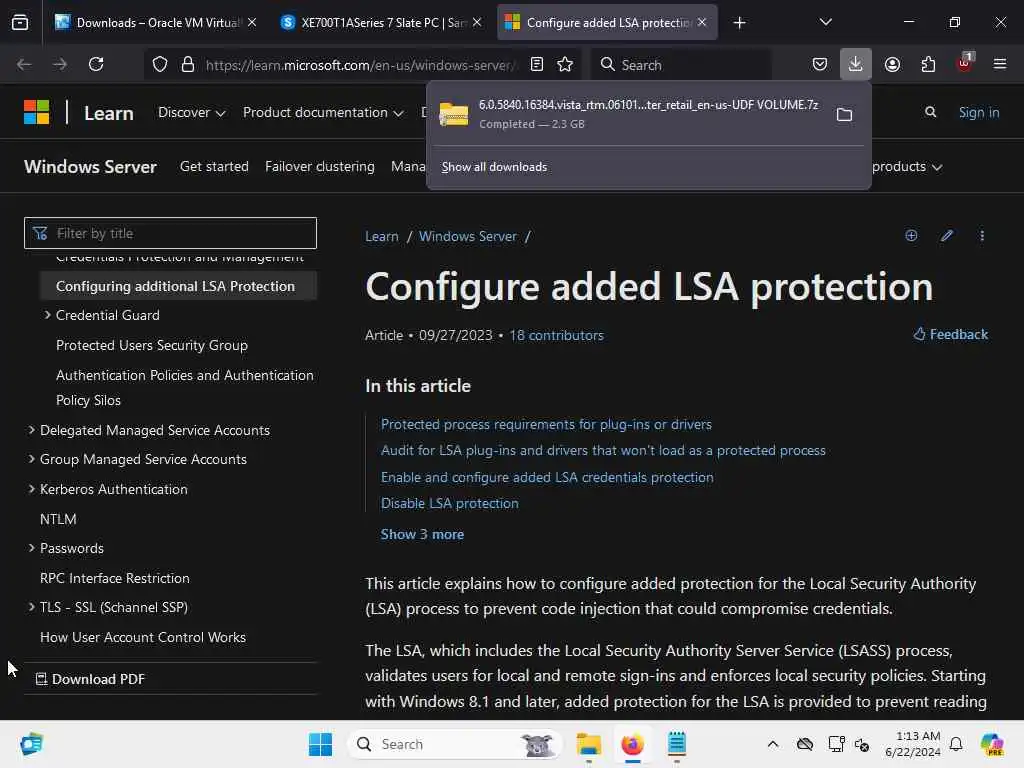Open Windows Start menu

click(x=320, y=744)
